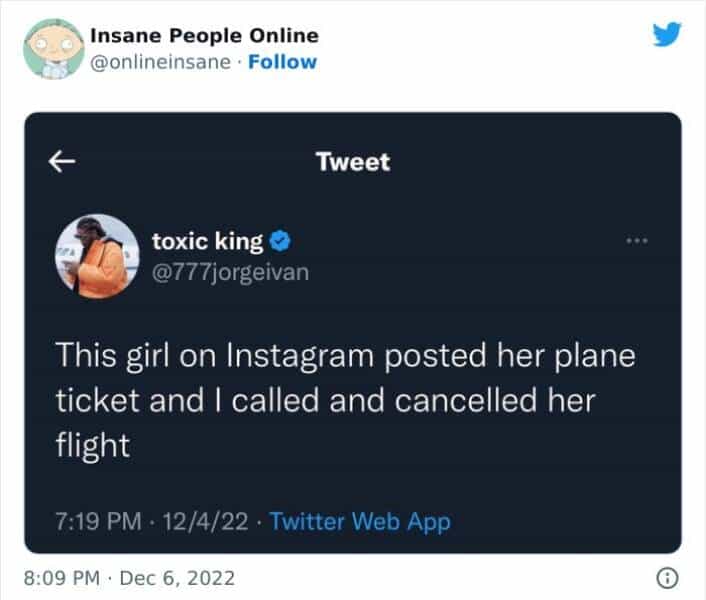Screen dimensions: 706x600
Task: Open the tweet info circle icon
Action: click(667, 577)
